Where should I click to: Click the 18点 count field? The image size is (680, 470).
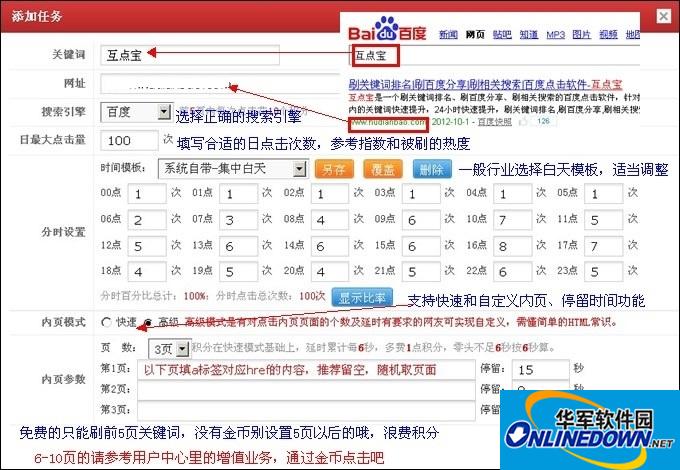147,272
